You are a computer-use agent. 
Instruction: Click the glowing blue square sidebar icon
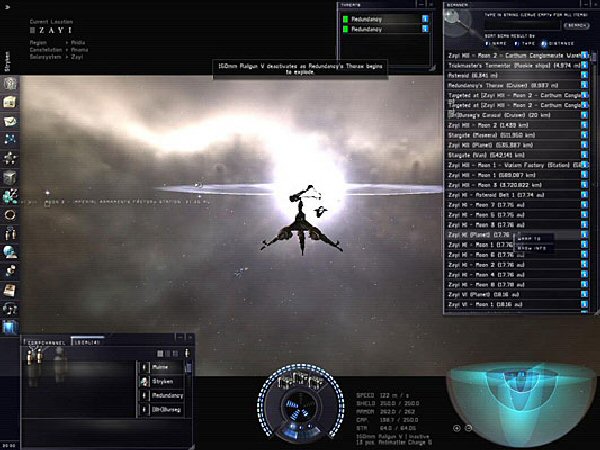coord(10,327)
